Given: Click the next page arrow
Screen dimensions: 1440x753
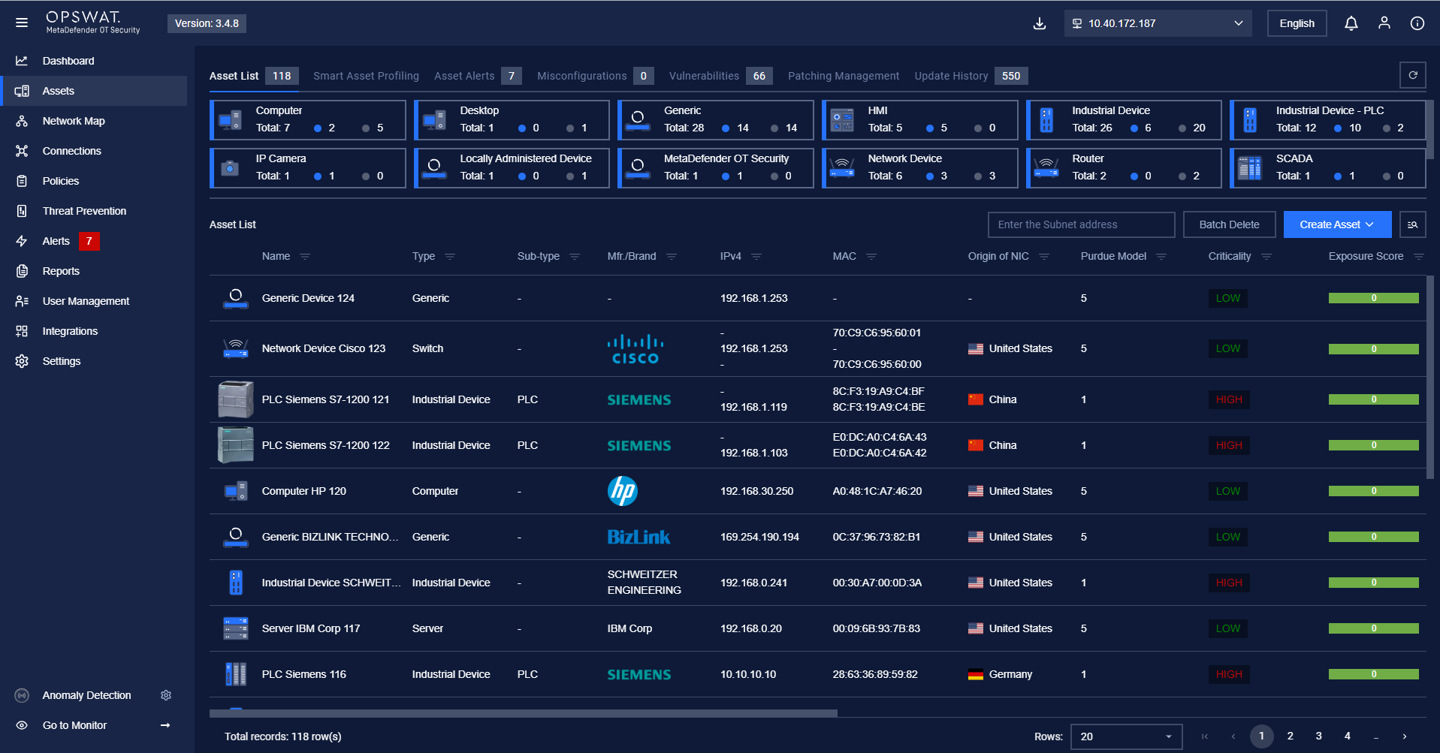Looking at the screenshot, I should [1404, 737].
